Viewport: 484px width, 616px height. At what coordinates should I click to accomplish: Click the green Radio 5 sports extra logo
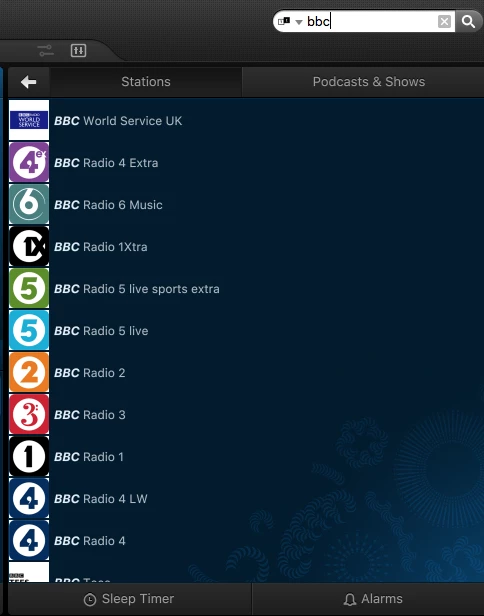(29, 288)
